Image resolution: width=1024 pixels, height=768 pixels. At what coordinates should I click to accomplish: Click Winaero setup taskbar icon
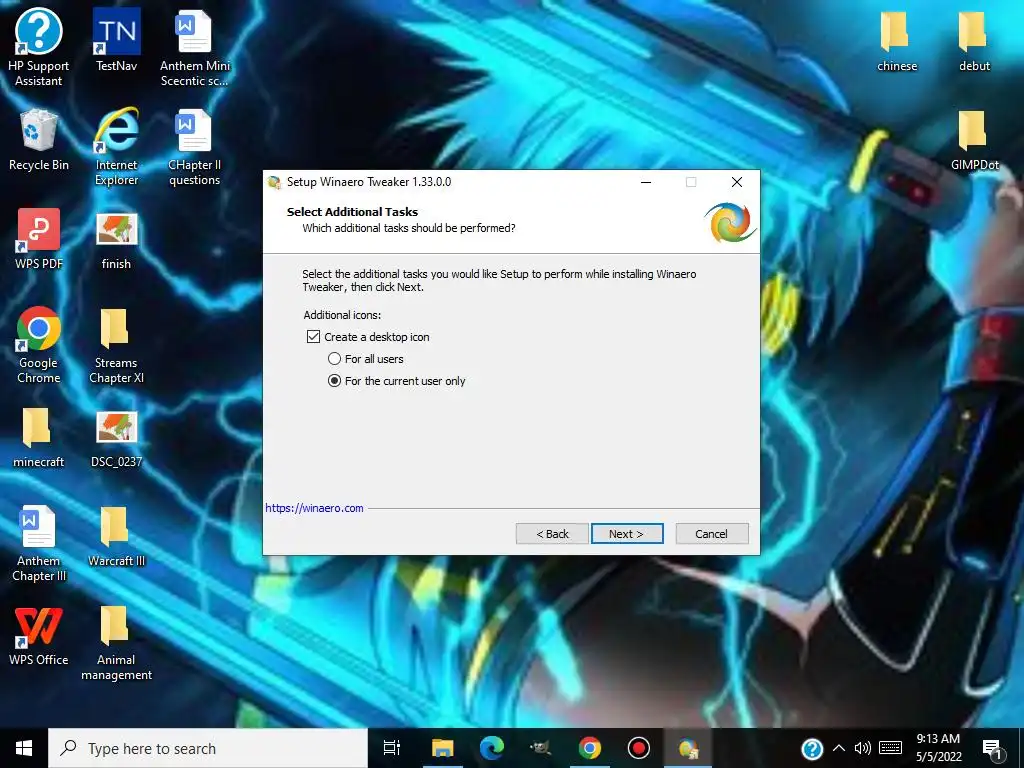pos(688,748)
